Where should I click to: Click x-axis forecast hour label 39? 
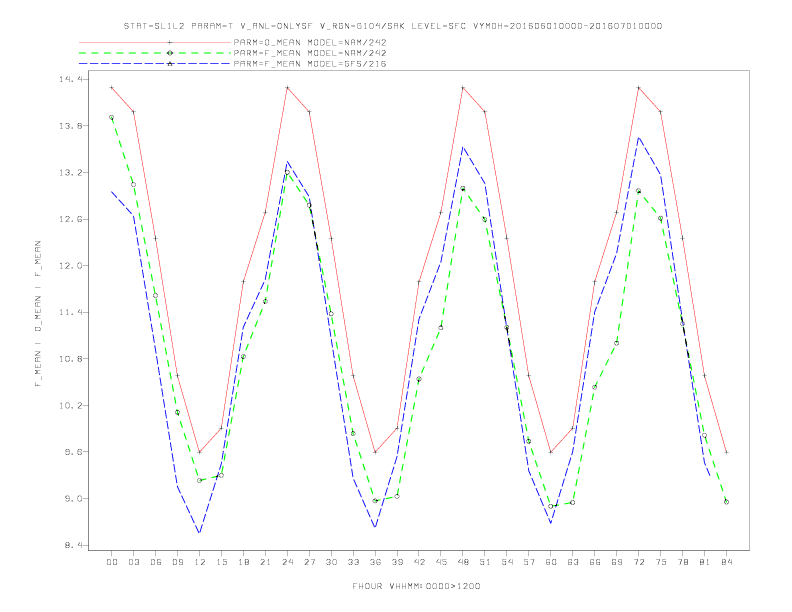(x=397, y=562)
